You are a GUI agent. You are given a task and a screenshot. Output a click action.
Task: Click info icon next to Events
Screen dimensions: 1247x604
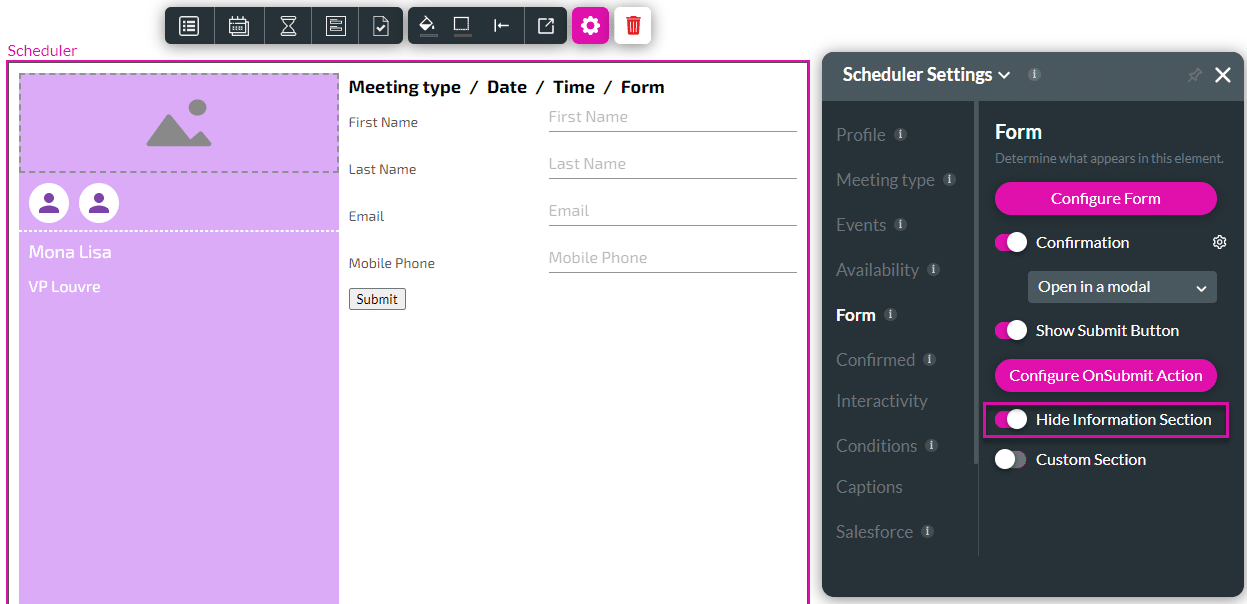pyautogui.click(x=900, y=224)
